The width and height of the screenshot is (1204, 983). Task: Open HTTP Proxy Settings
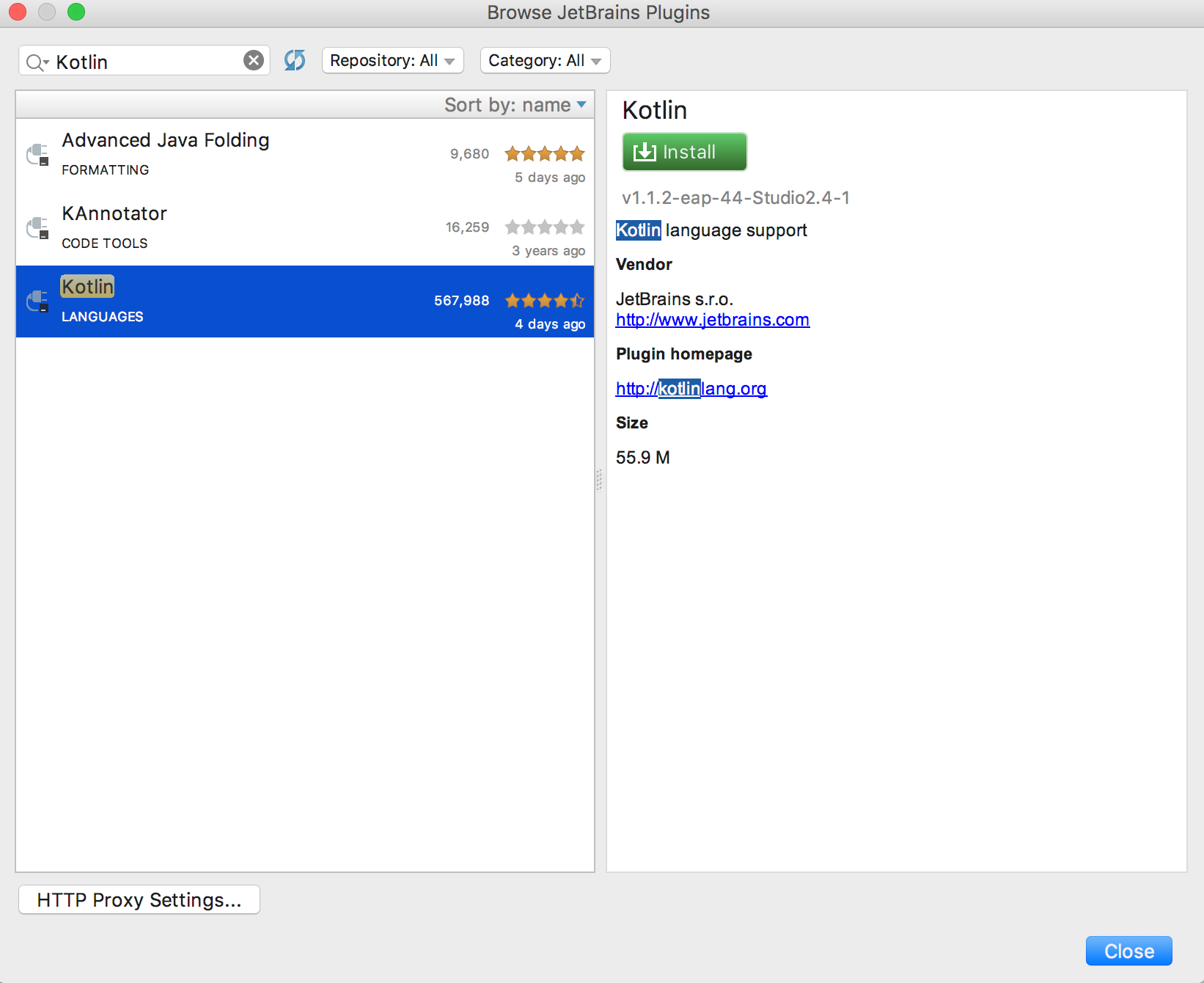[x=139, y=899]
